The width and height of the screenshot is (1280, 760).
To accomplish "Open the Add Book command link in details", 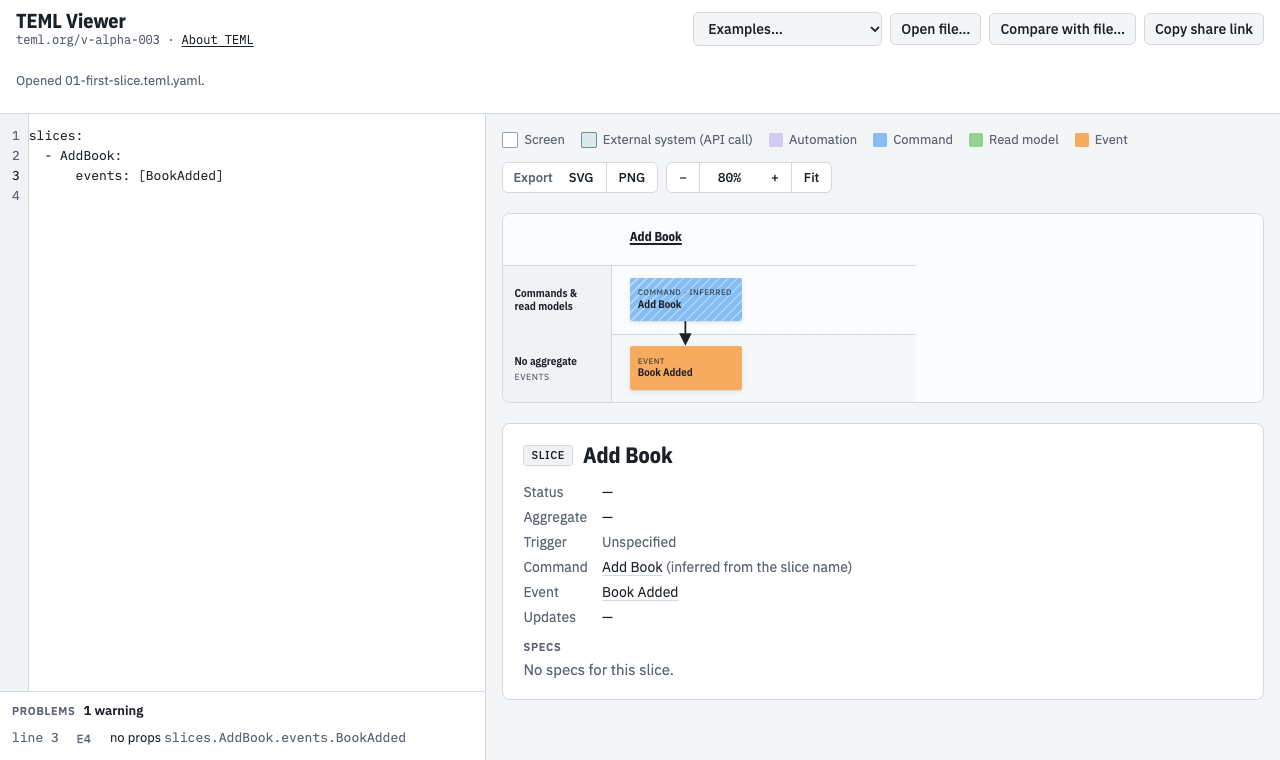I will pos(632,567).
